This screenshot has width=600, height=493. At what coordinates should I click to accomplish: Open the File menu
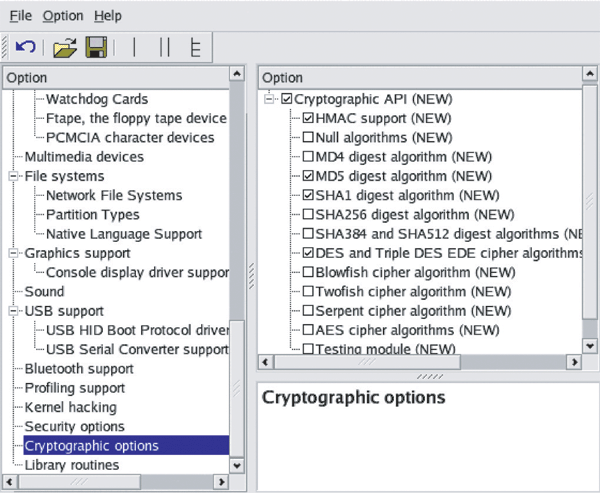(x=20, y=16)
